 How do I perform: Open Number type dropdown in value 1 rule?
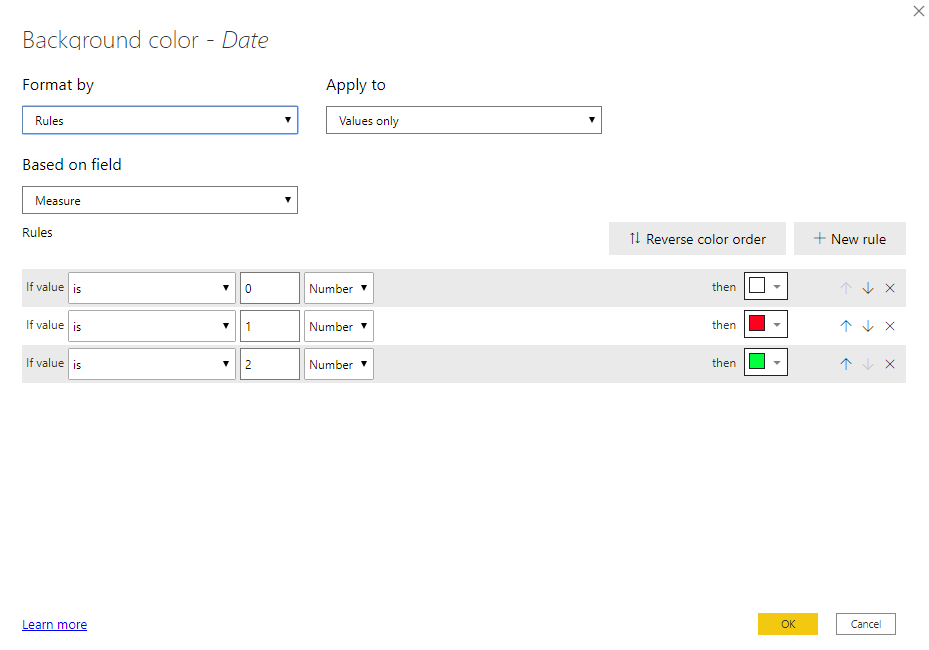click(x=339, y=326)
